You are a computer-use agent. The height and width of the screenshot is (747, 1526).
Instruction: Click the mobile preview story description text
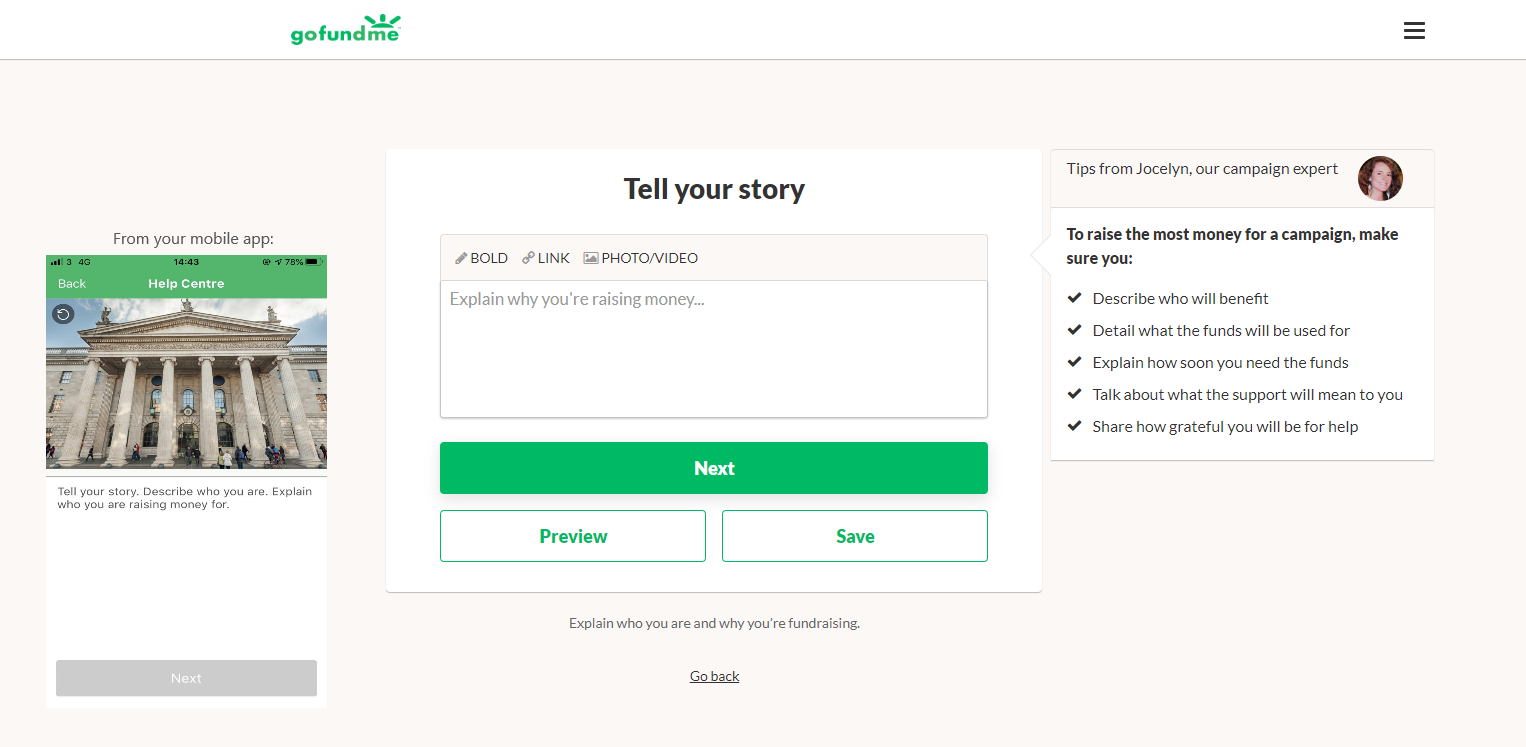[185, 498]
